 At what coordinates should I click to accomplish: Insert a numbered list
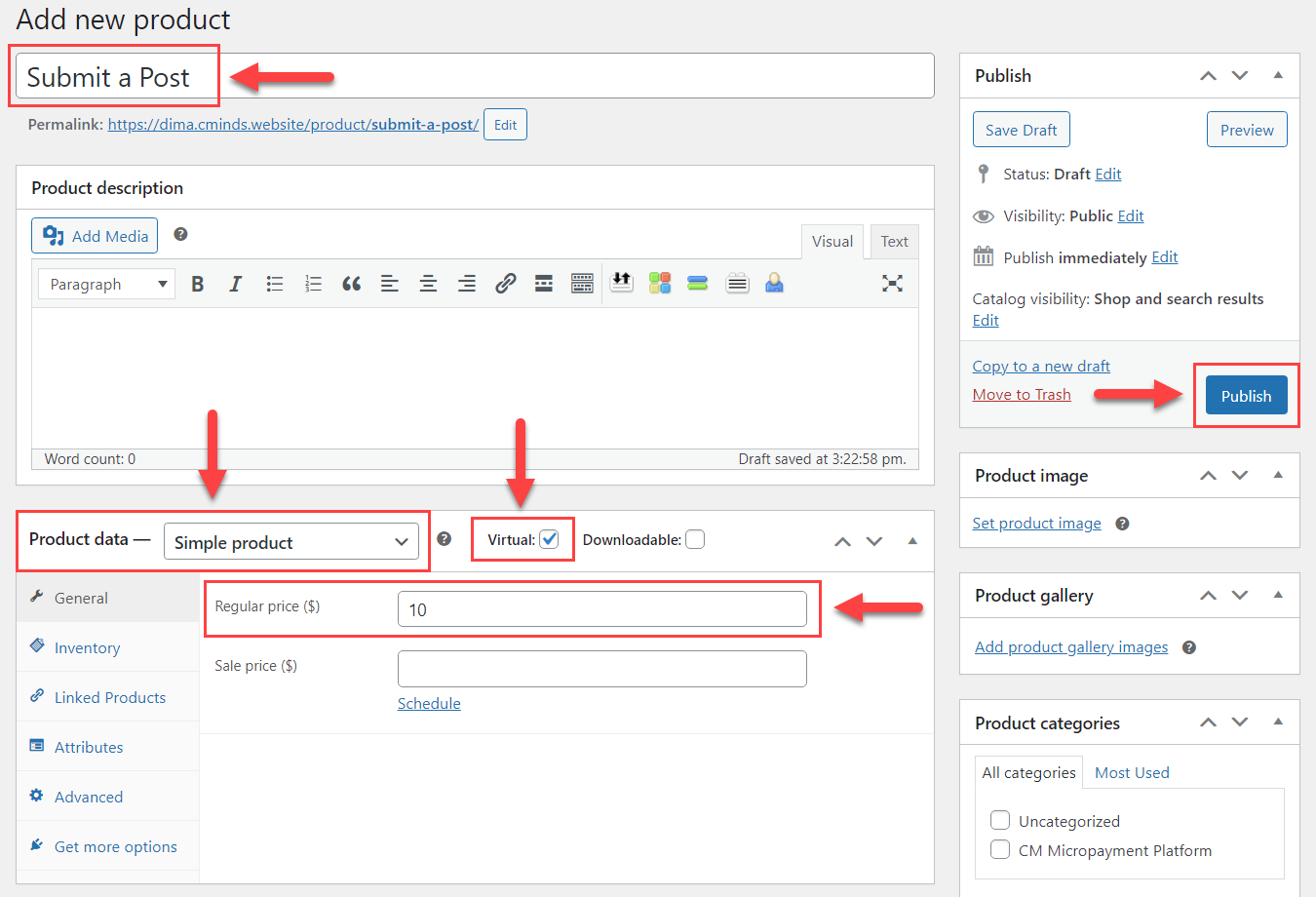pos(313,284)
